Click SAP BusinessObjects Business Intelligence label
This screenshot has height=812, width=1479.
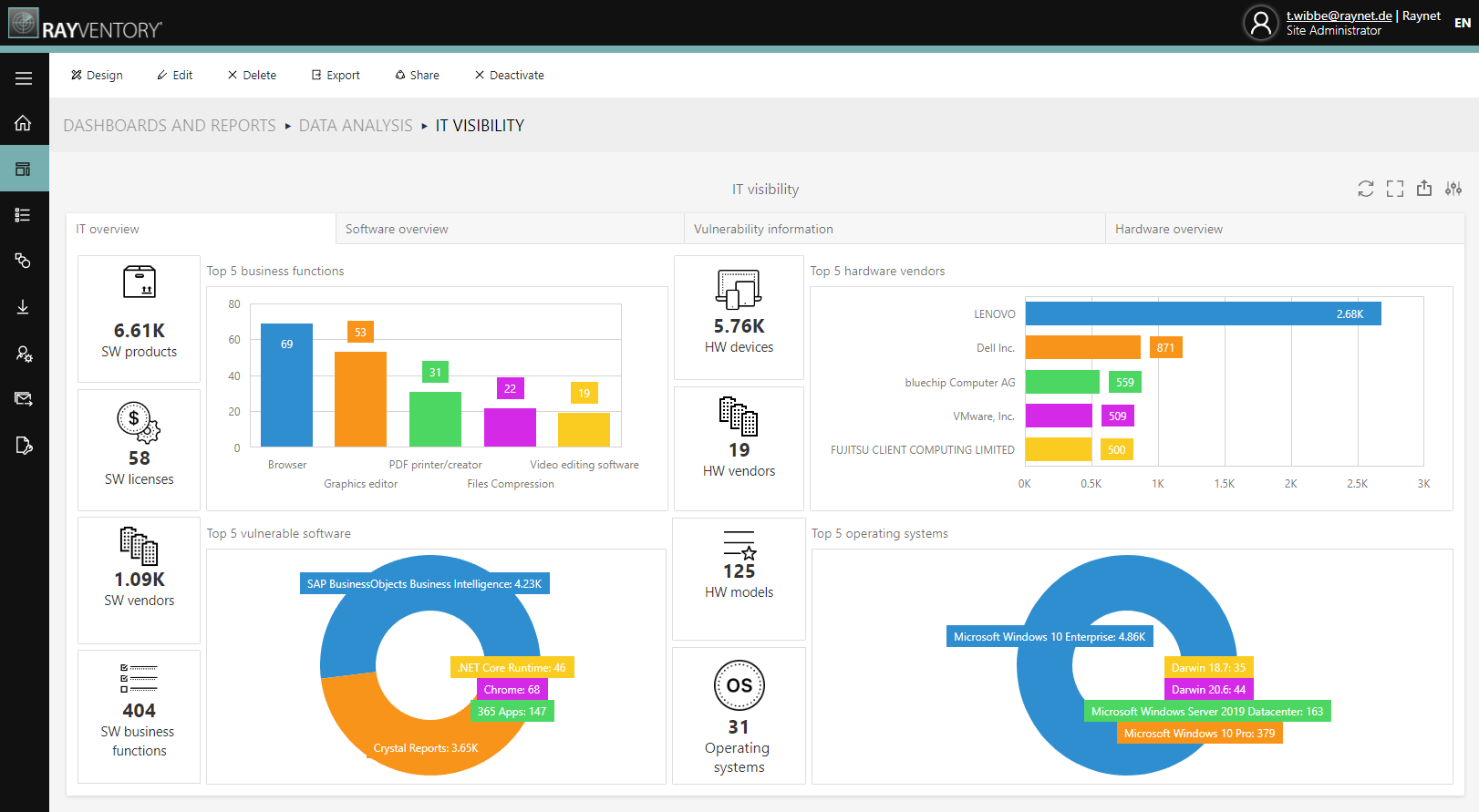tap(424, 584)
